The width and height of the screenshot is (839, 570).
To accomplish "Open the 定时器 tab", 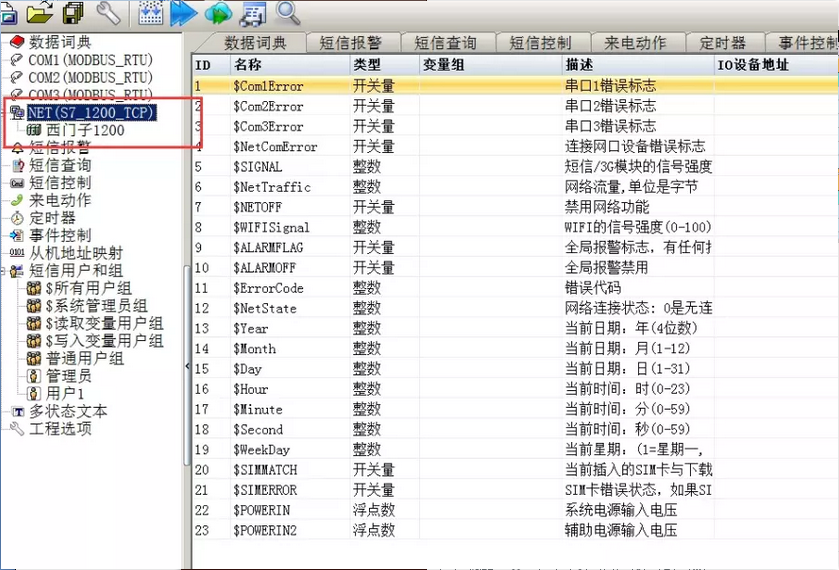I will (722, 43).
